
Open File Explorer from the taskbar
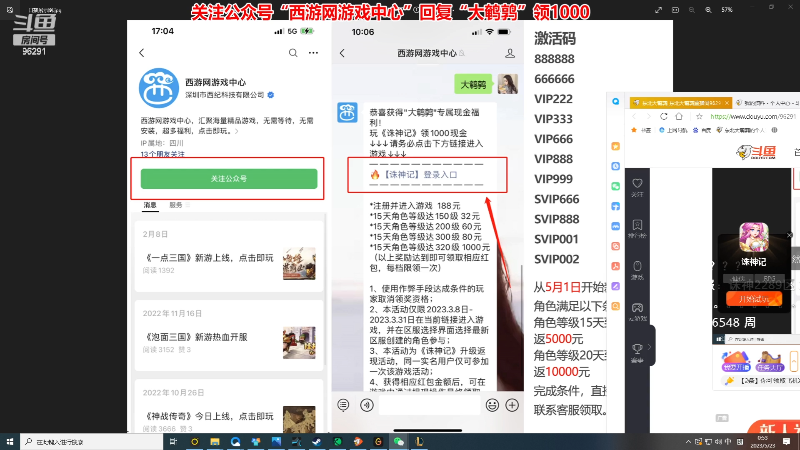215,441
